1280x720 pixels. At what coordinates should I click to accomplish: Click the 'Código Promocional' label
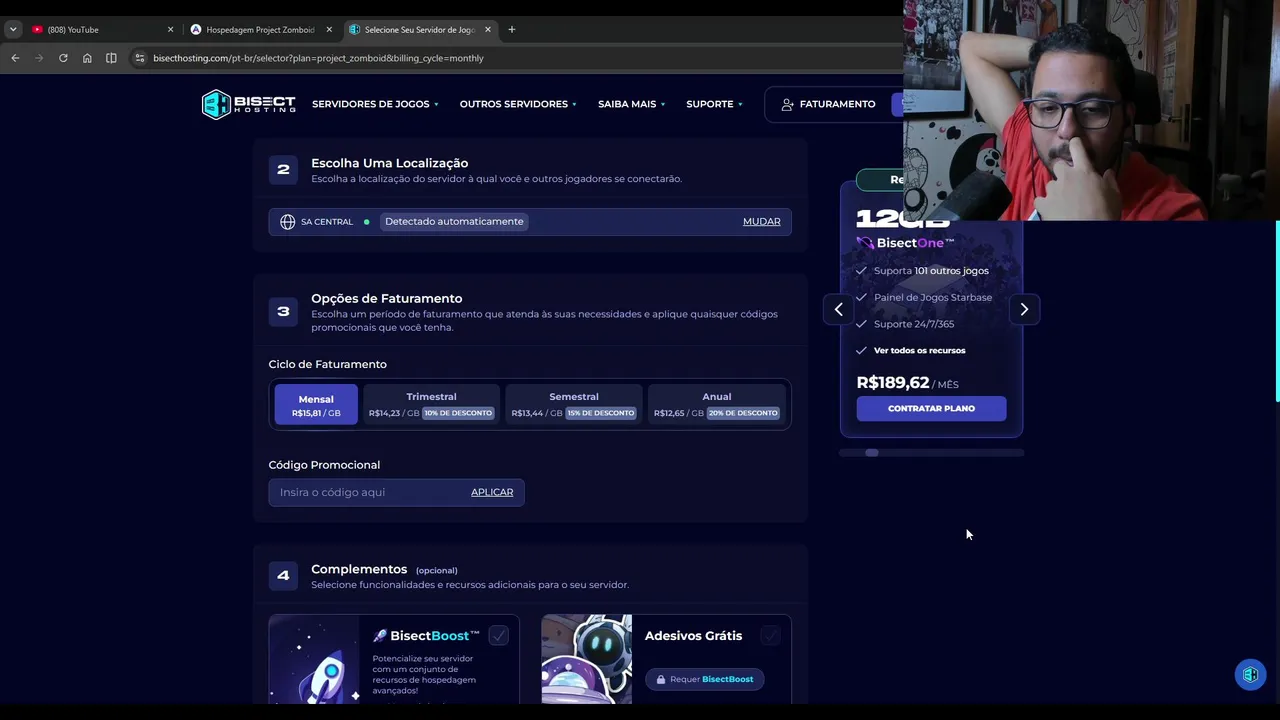pyautogui.click(x=325, y=465)
